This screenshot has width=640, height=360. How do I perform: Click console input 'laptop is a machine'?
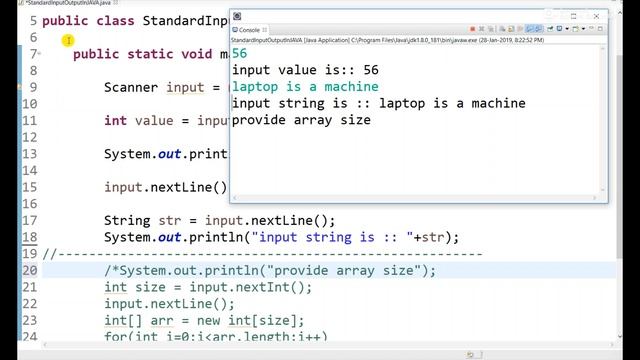pos(305,87)
